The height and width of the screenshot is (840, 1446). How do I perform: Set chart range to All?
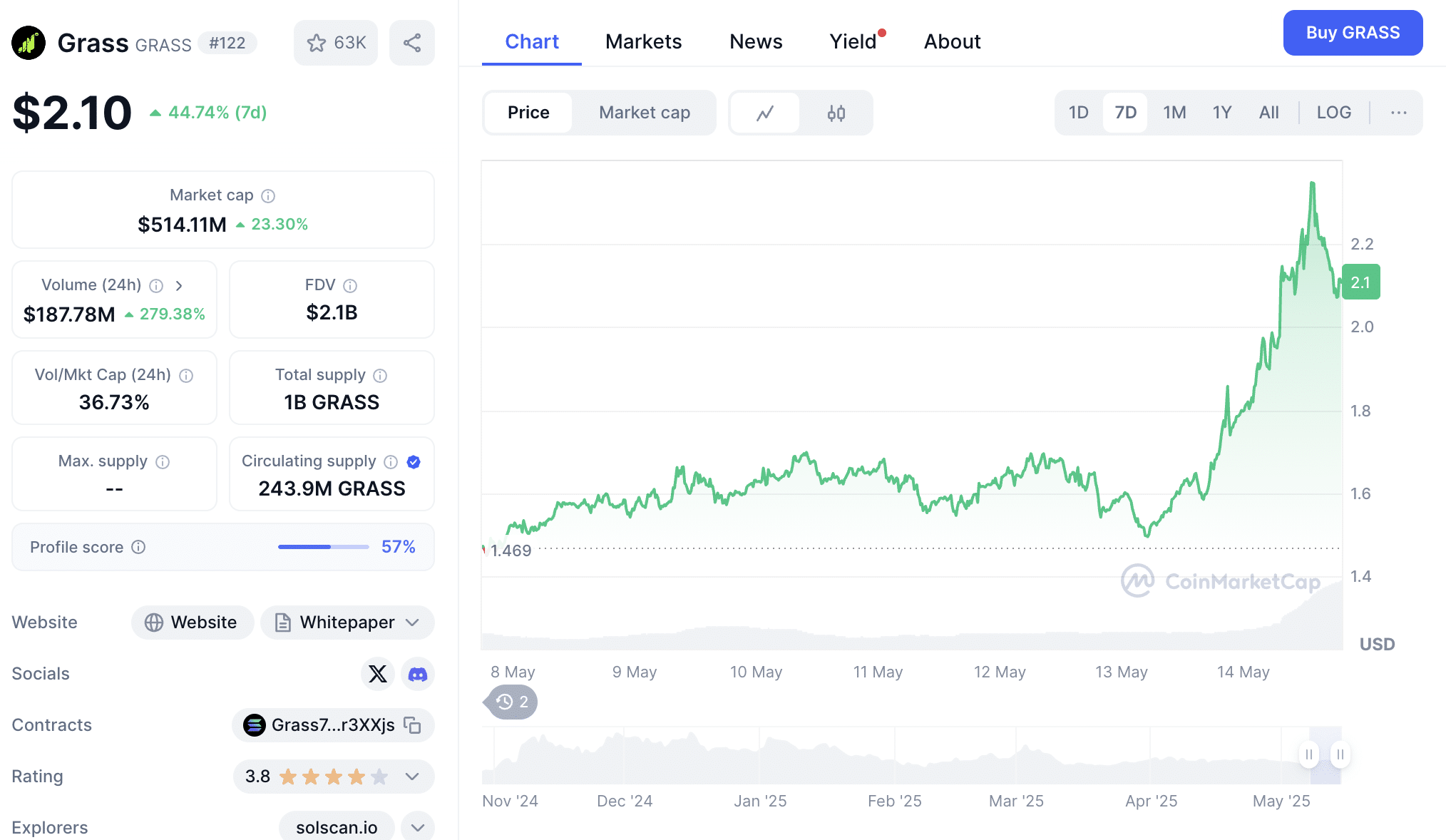[1269, 113]
